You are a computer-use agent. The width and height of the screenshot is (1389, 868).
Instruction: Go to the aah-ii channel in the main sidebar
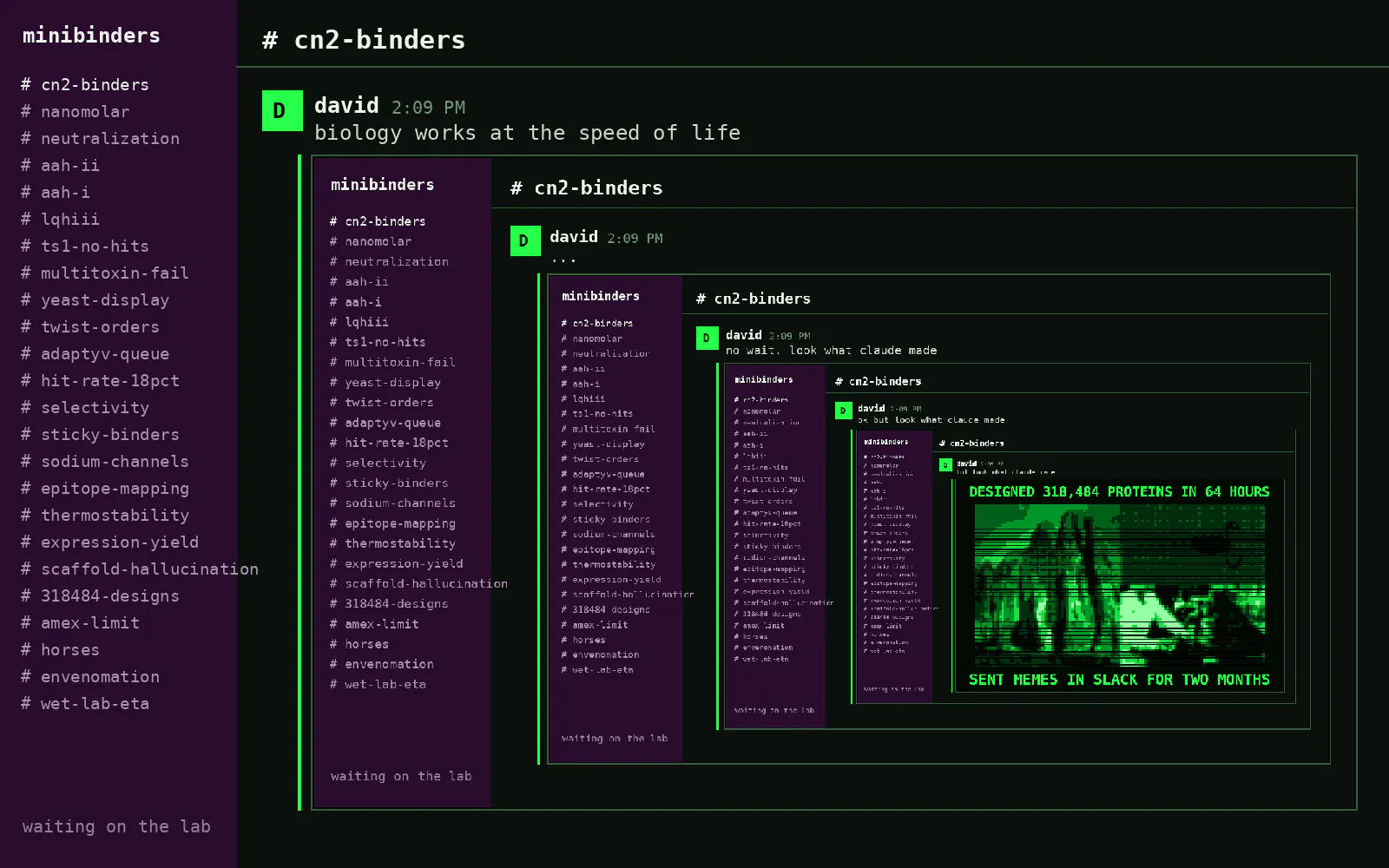click(60, 165)
